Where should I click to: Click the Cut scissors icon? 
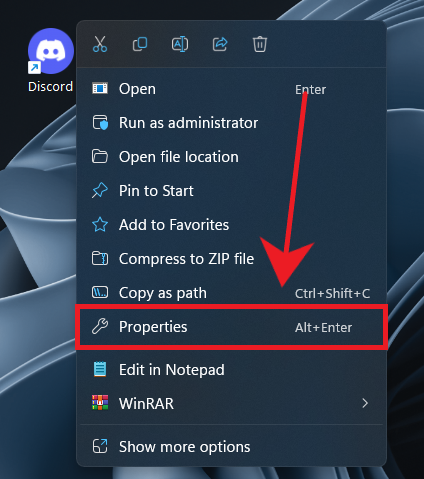[100, 44]
